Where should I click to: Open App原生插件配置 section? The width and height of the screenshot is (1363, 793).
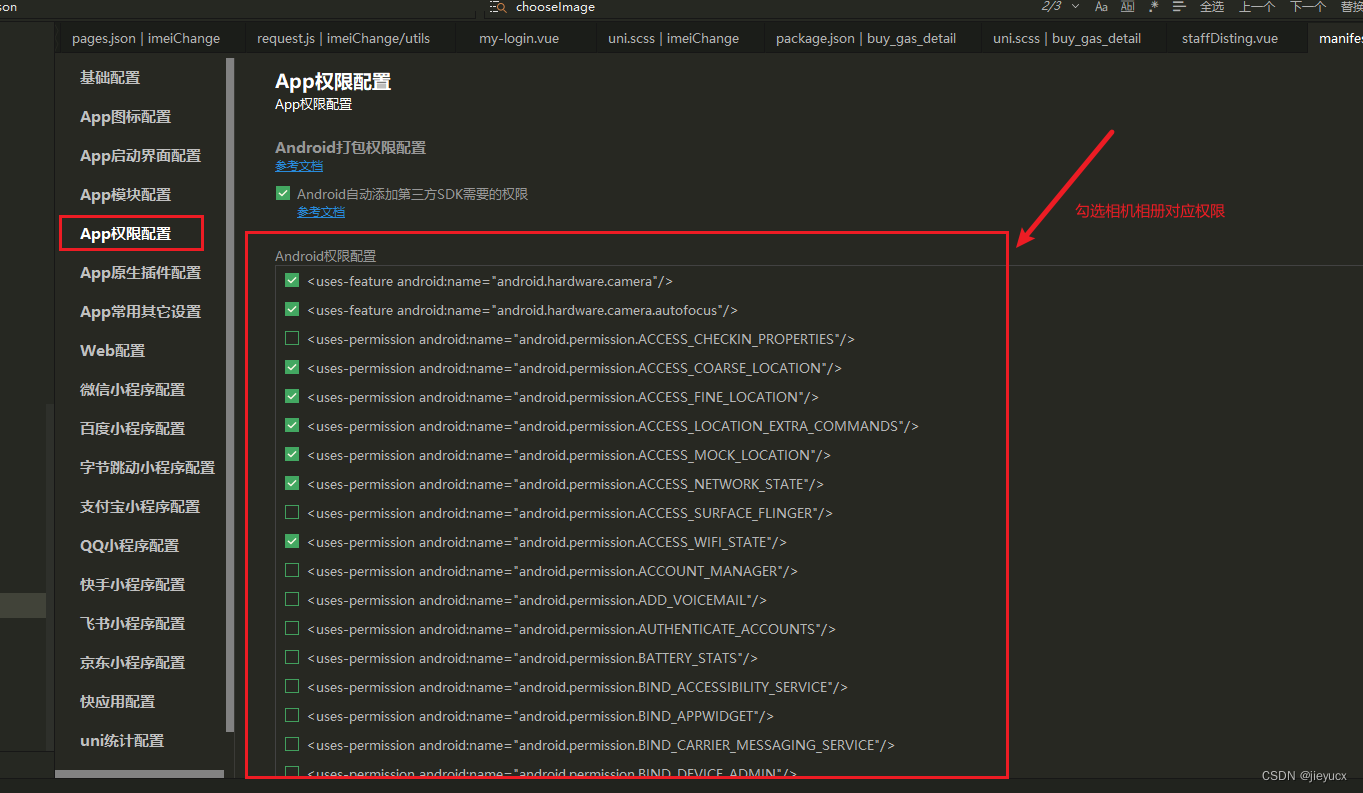[x=140, y=273]
